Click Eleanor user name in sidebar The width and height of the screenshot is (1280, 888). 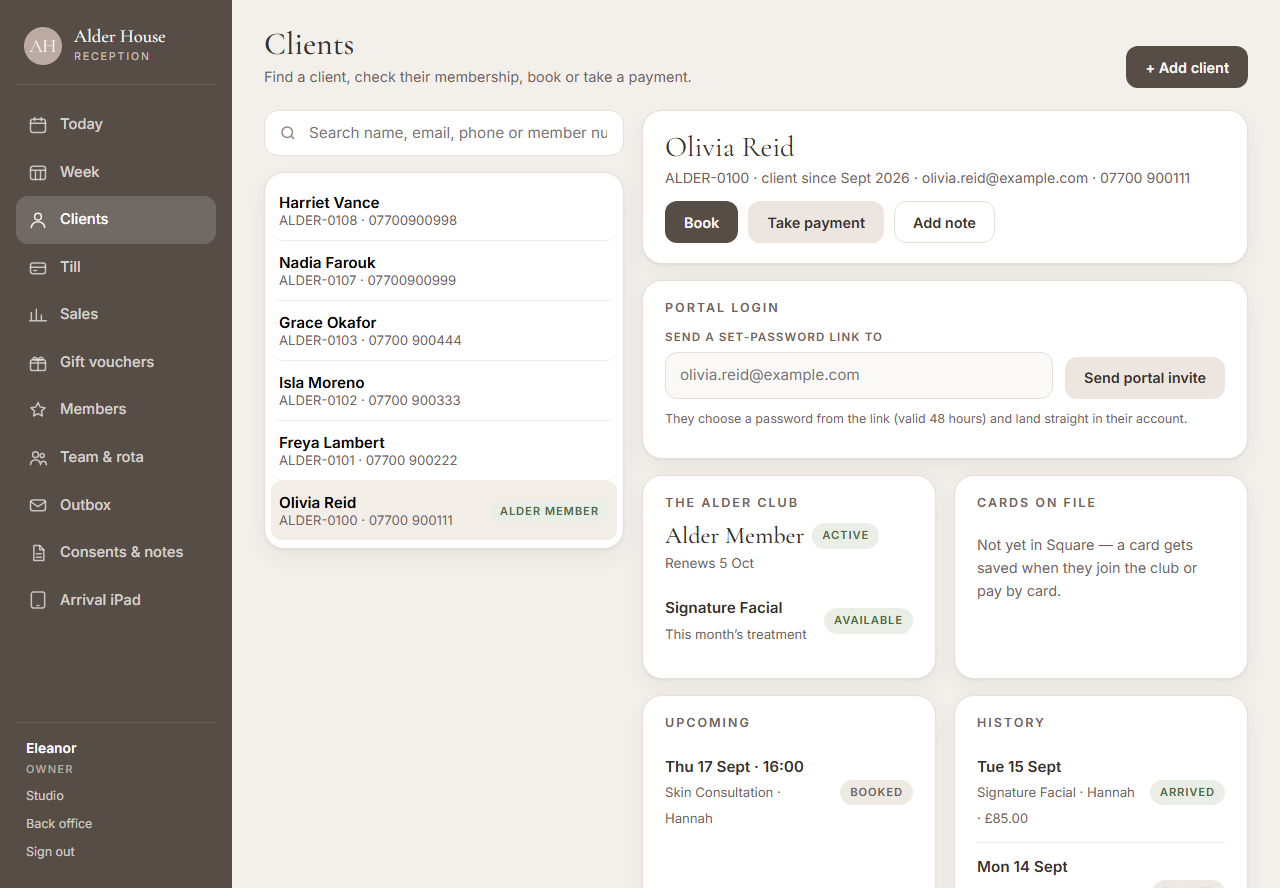click(x=51, y=748)
